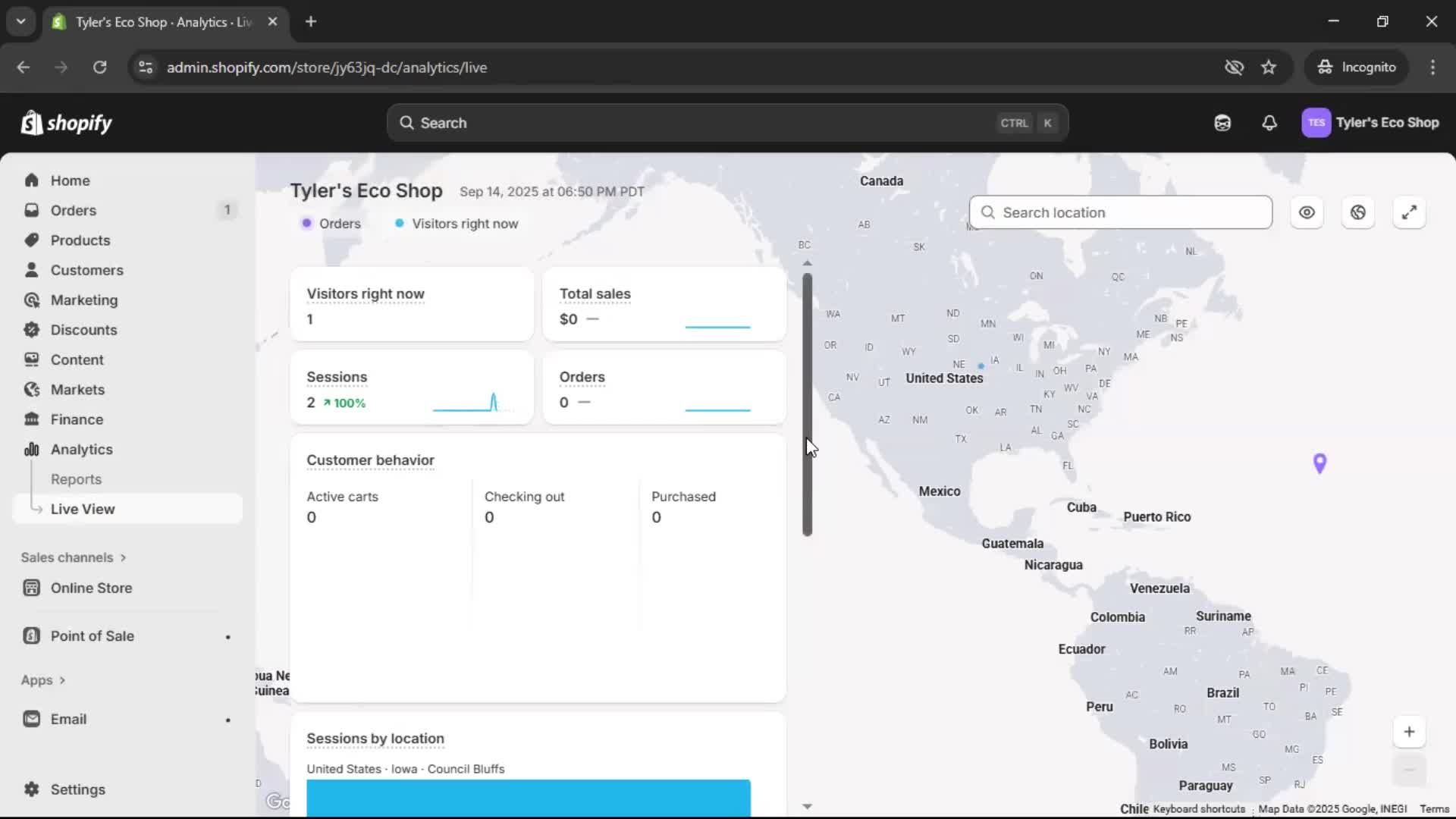Open Chrome menu three dots
Image resolution: width=1456 pixels, height=819 pixels.
(1432, 67)
